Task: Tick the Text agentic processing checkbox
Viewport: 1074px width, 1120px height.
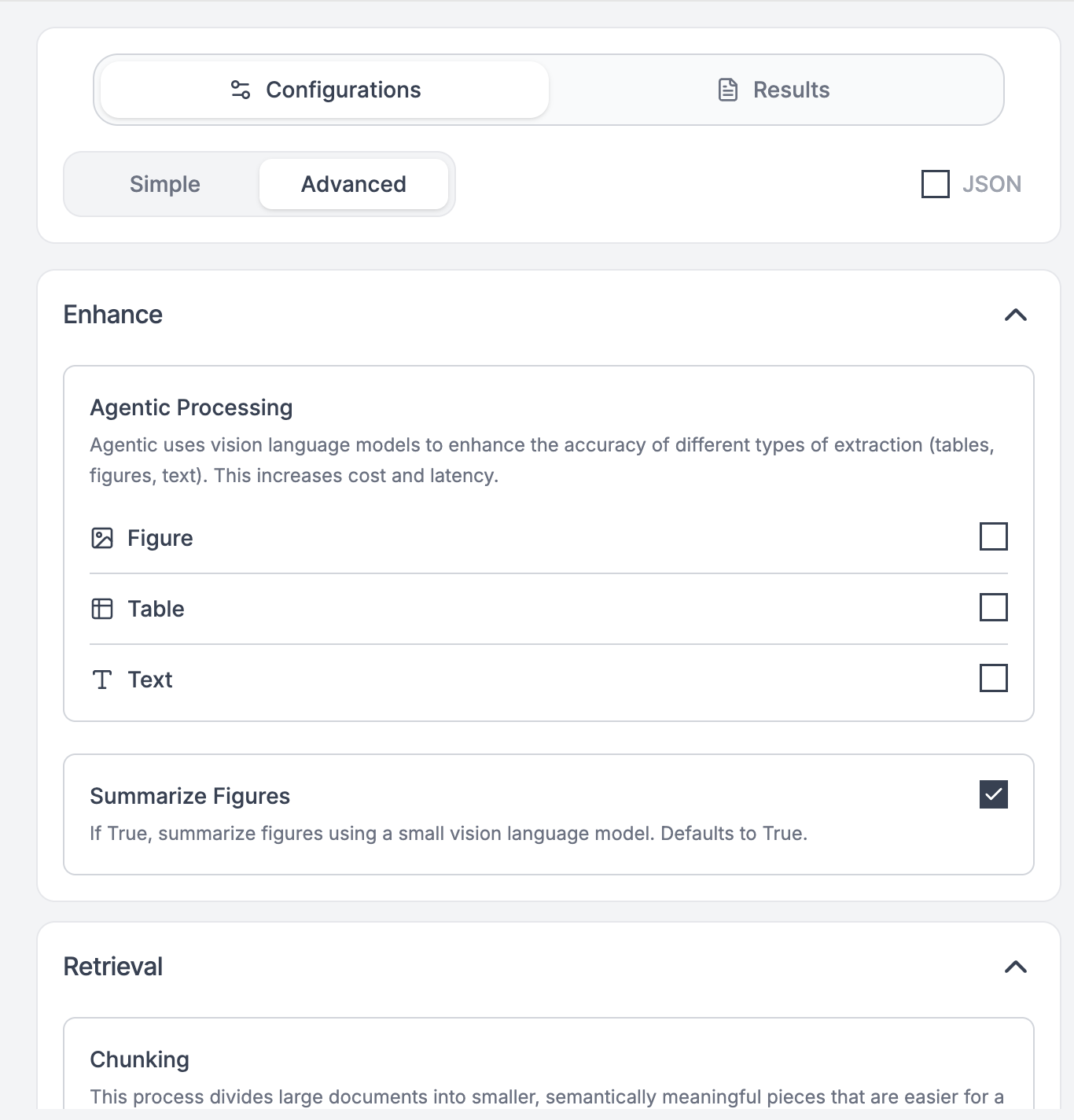Action: [993, 678]
